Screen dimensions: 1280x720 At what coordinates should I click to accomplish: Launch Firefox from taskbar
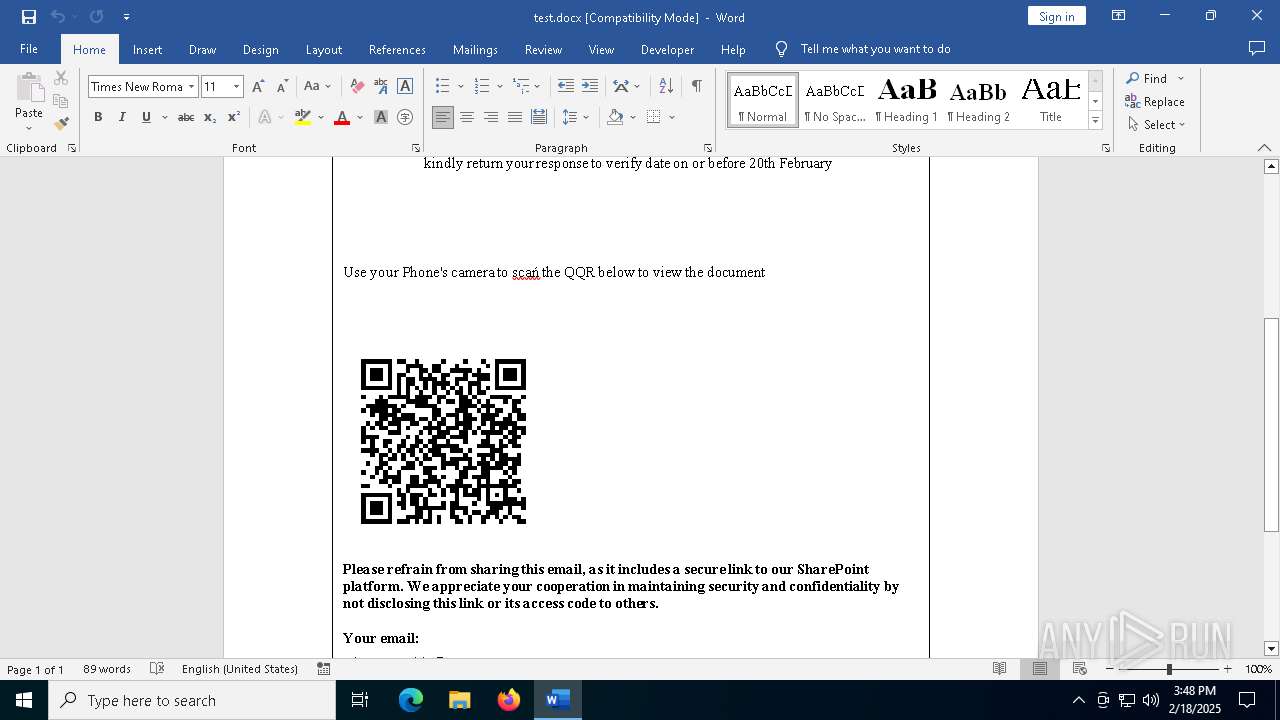click(x=509, y=700)
